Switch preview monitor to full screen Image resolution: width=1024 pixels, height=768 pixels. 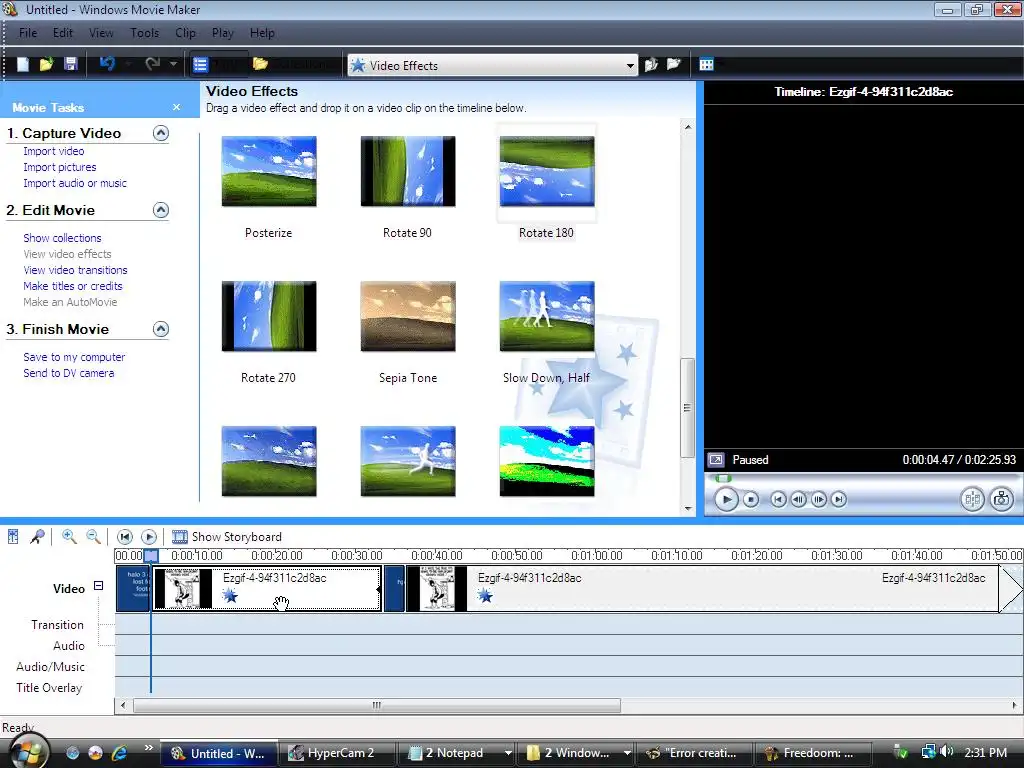point(716,460)
